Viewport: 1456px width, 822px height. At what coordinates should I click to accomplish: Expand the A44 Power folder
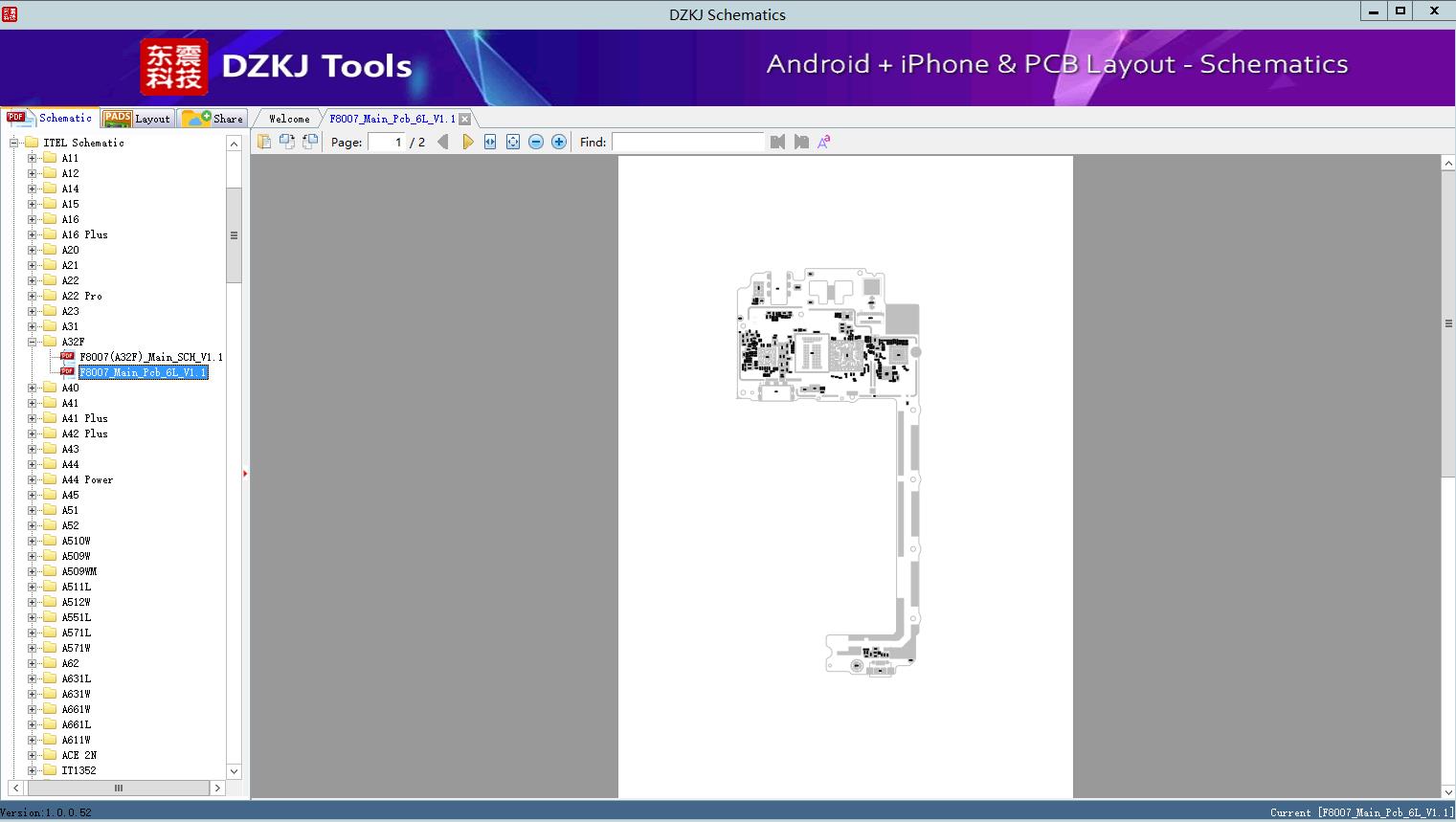33,479
